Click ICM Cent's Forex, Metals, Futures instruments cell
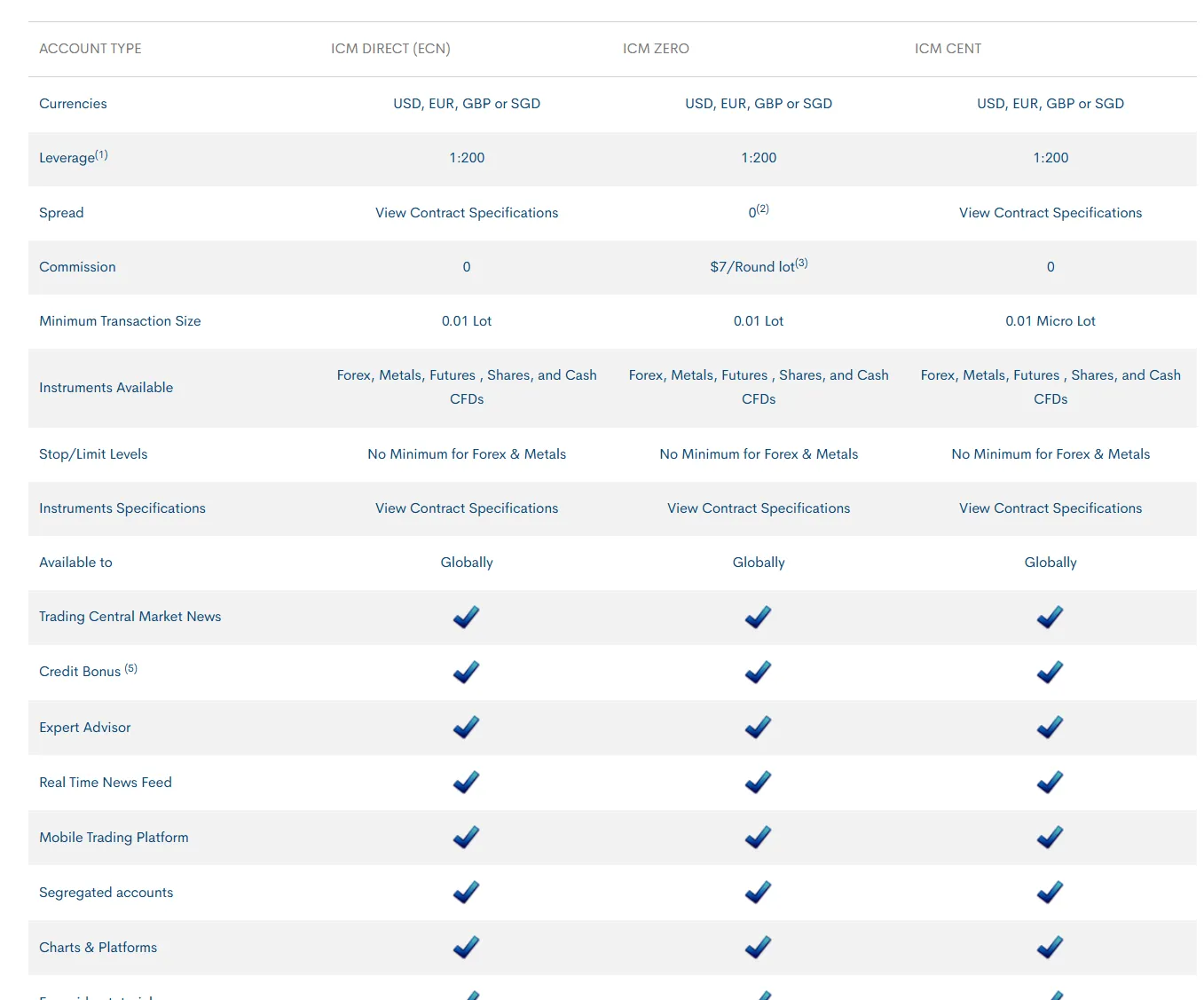The height and width of the screenshot is (1000, 1204). (x=1051, y=387)
